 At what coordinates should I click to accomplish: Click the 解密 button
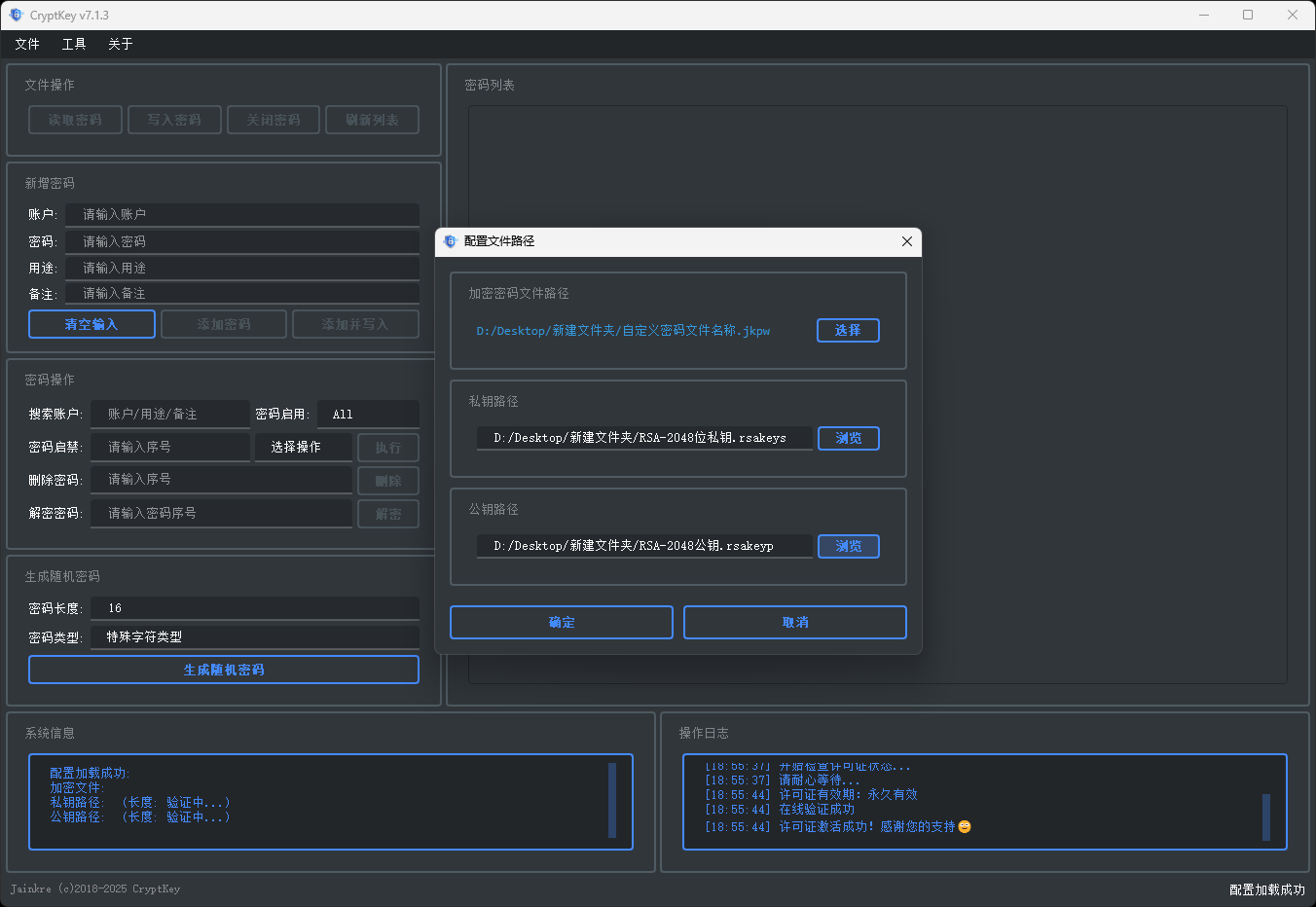[x=388, y=514]
